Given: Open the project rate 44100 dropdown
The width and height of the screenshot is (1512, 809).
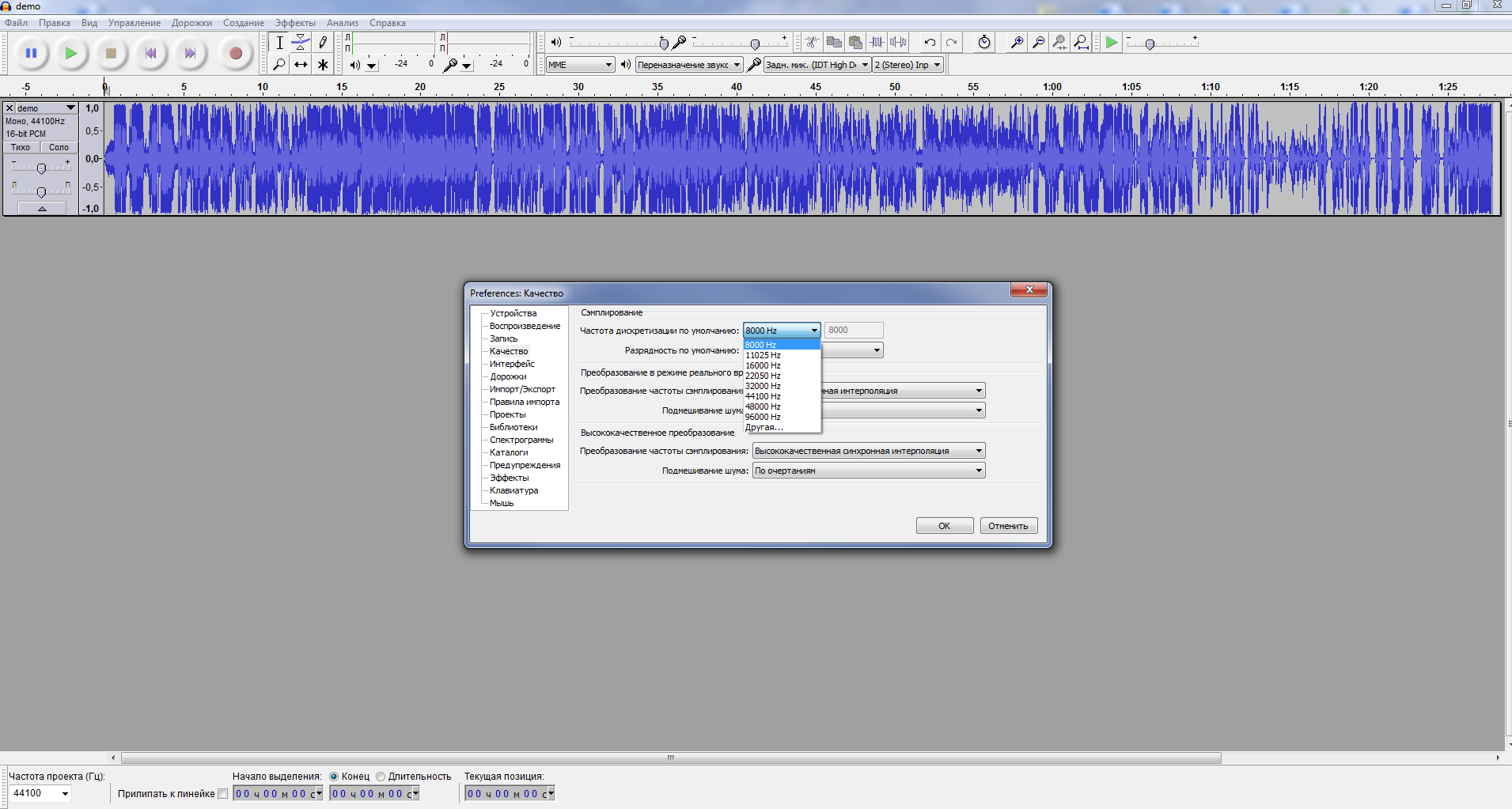Looking at the screenshot, I should pos(65,794).
